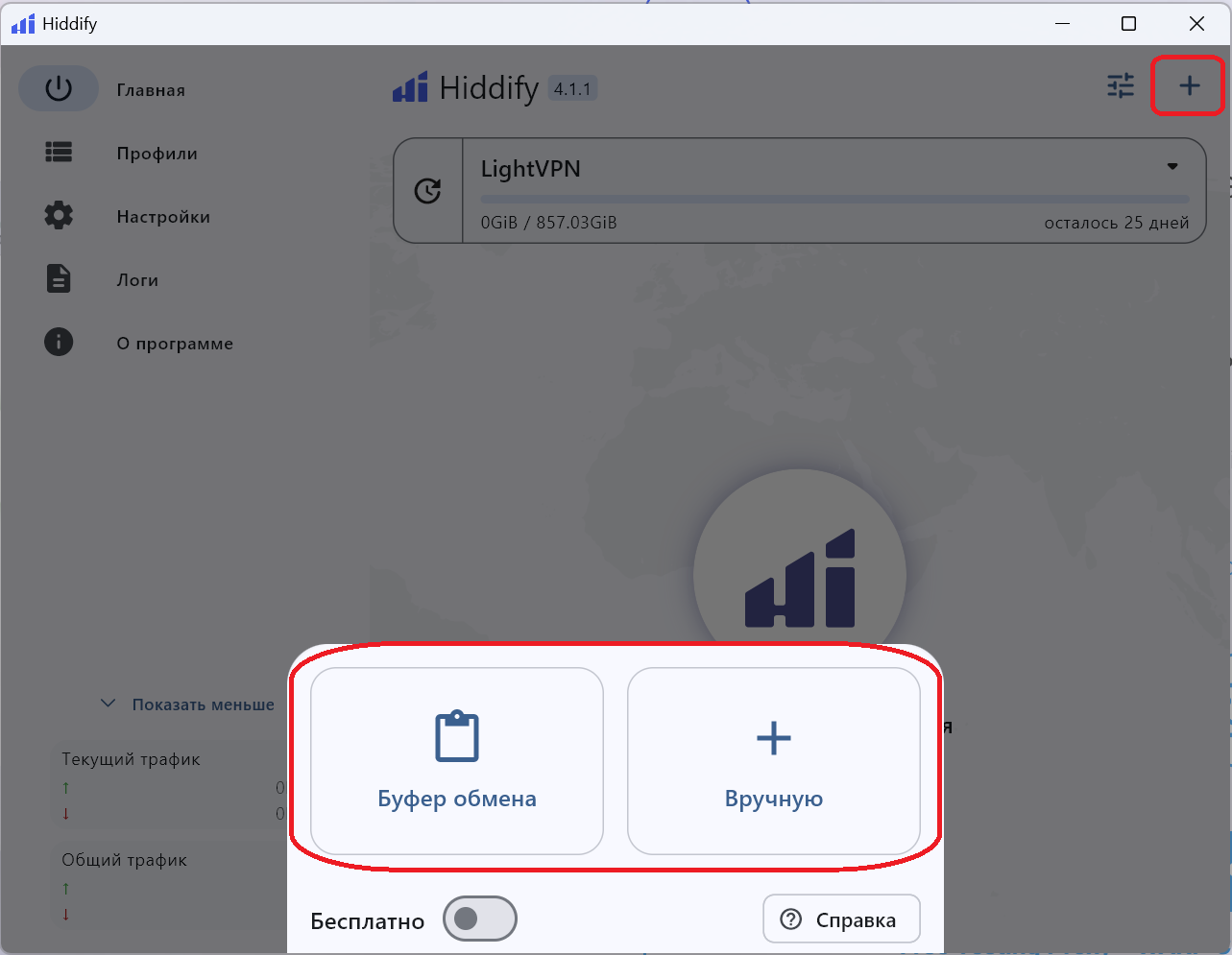Collapse stats with Показать меньше

pyautogui.click(x=188, y=704)
